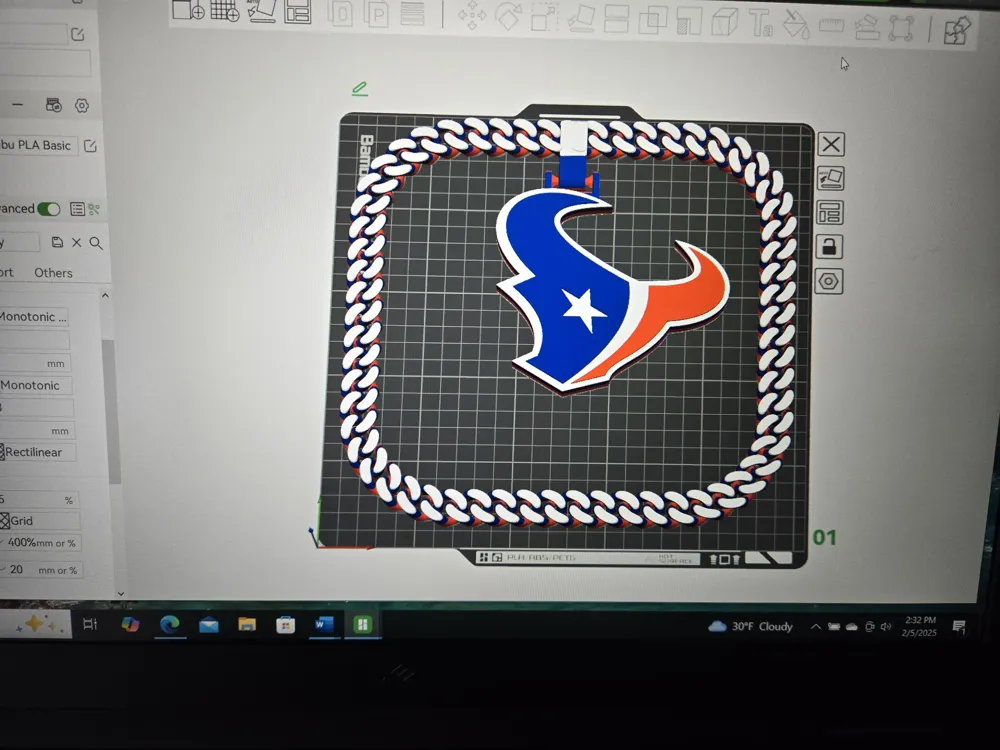The height and width of the screenshot is (750, 1000).
Task: Click the Add plate grid icon
Action: point(224,11)
